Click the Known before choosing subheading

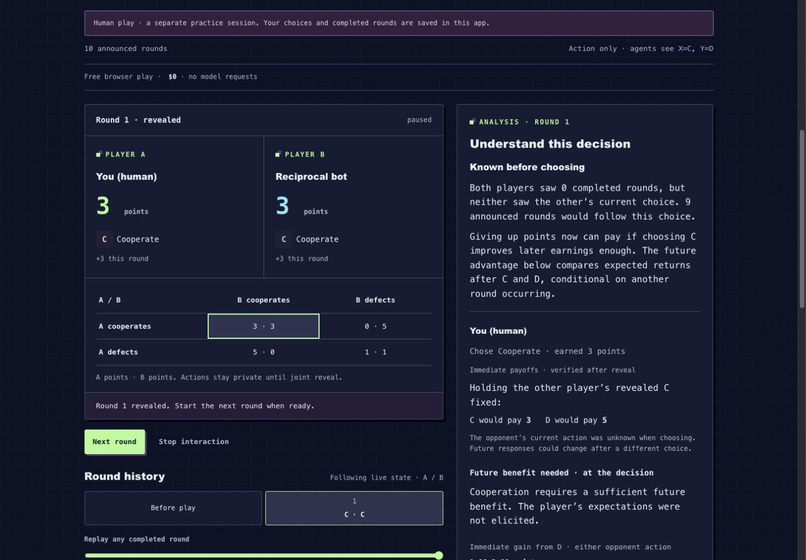(527, 167)
